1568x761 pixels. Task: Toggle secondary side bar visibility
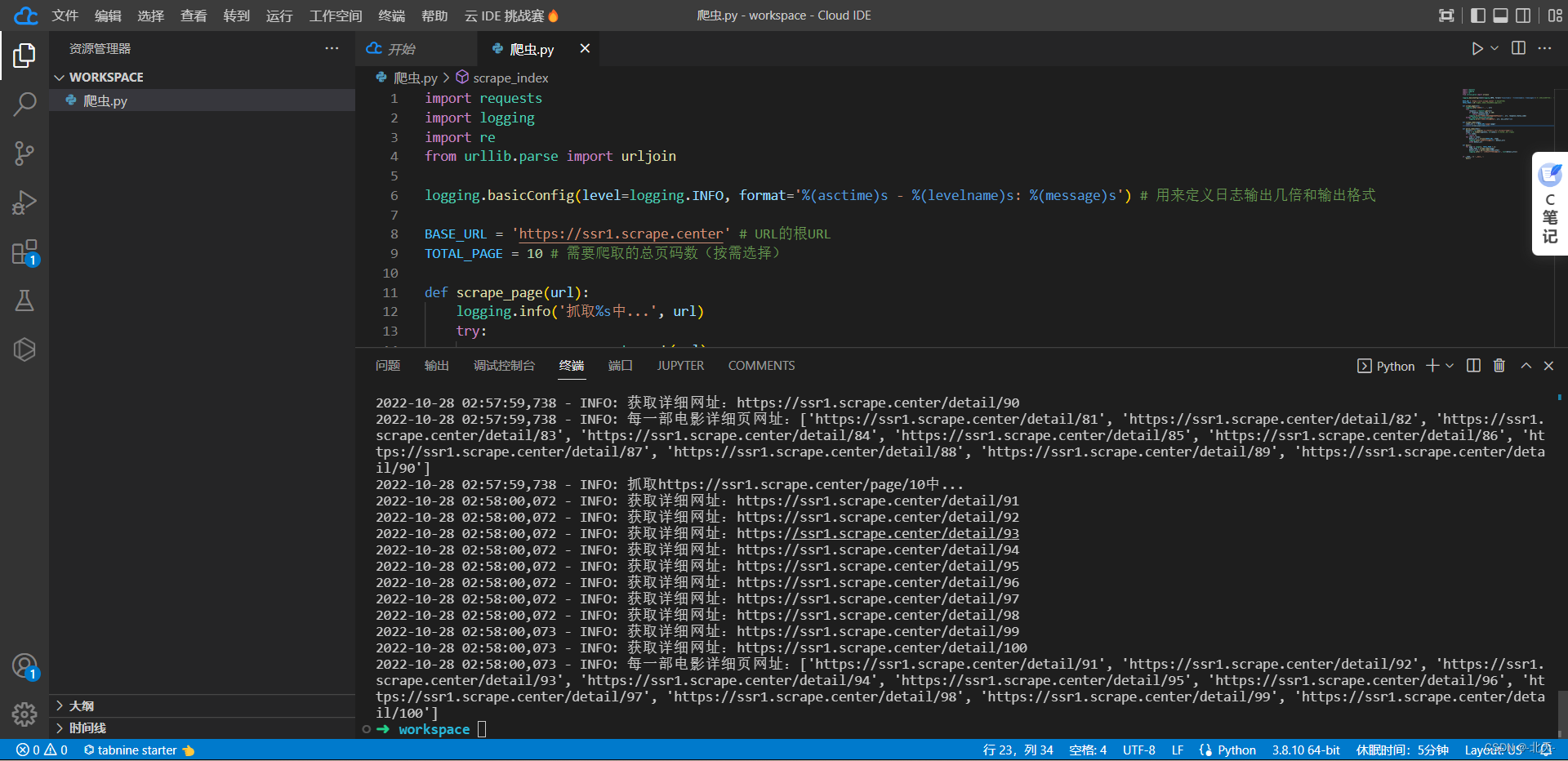1523,16
